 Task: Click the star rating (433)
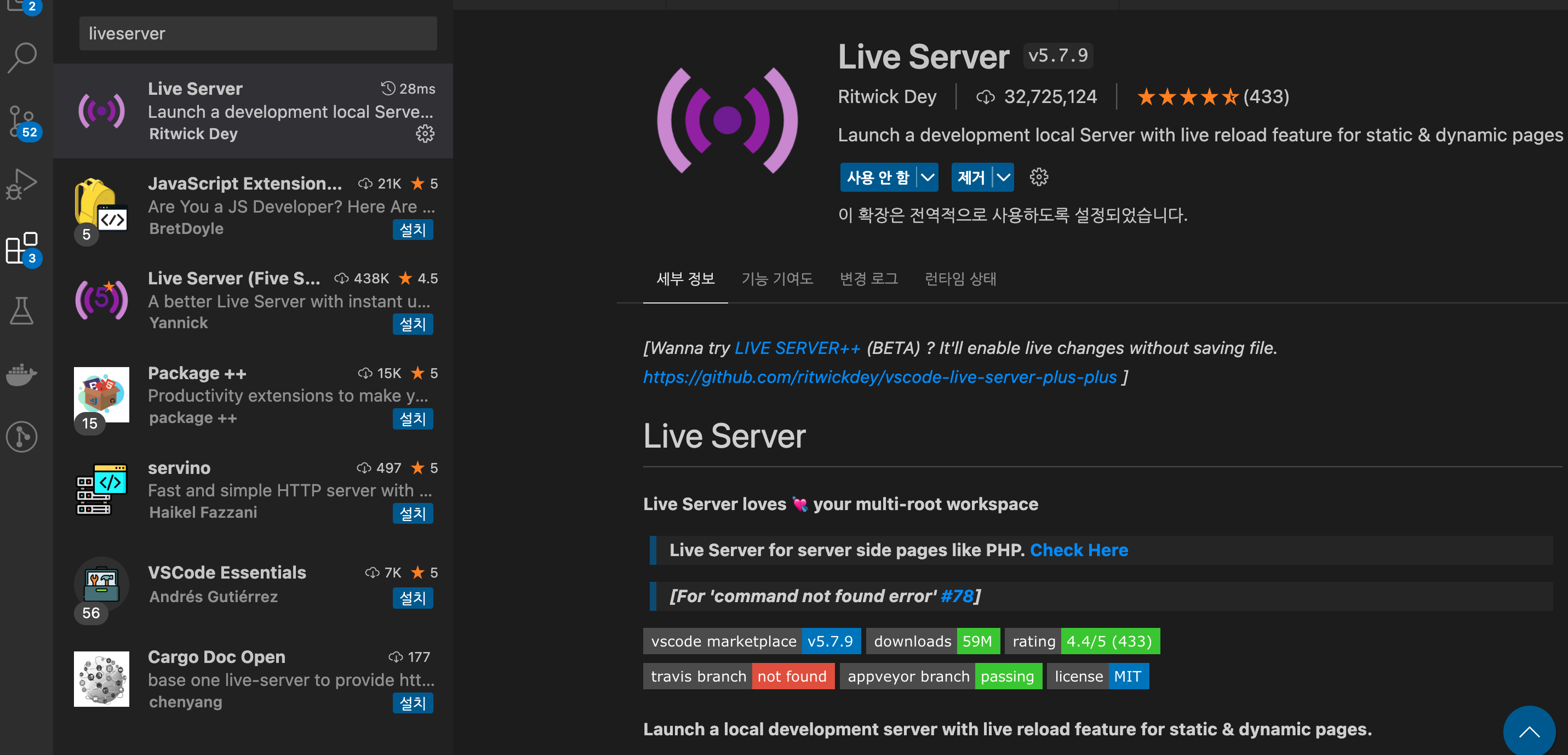point(1212,97)
